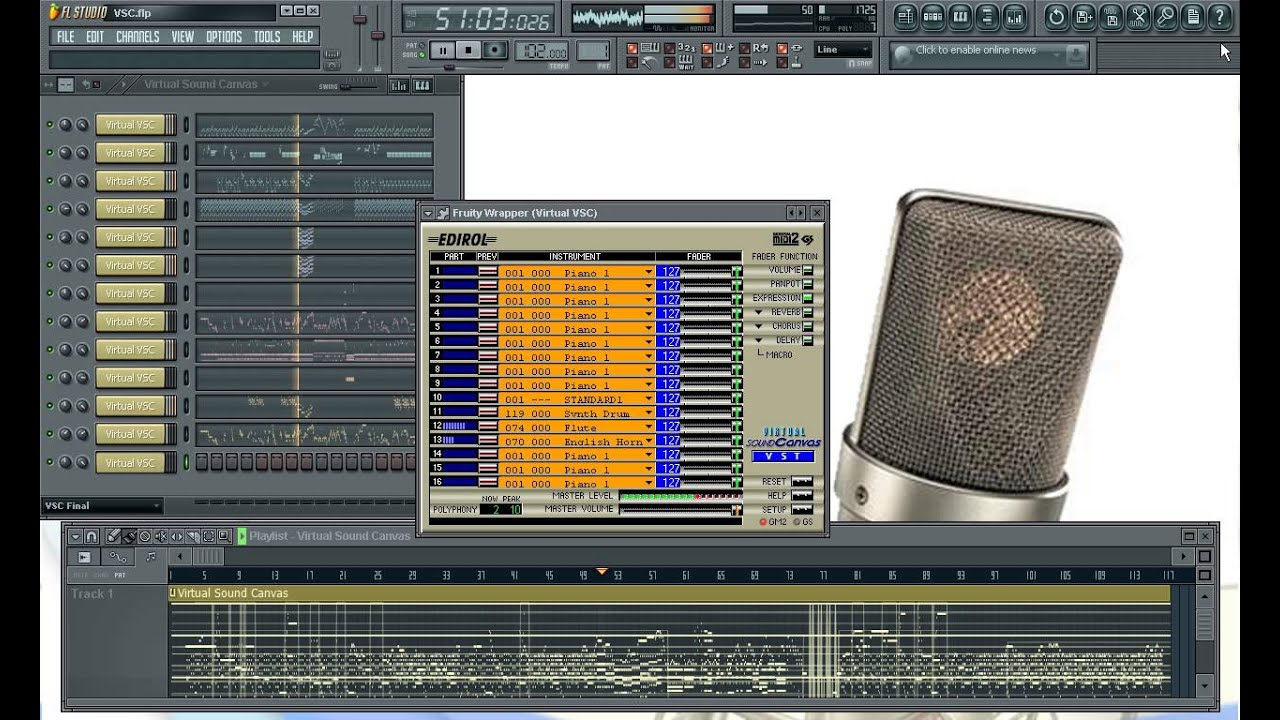Open the Step Sequencer view icon
Screen dimensions: 1280x720
[x=933, y=16]
